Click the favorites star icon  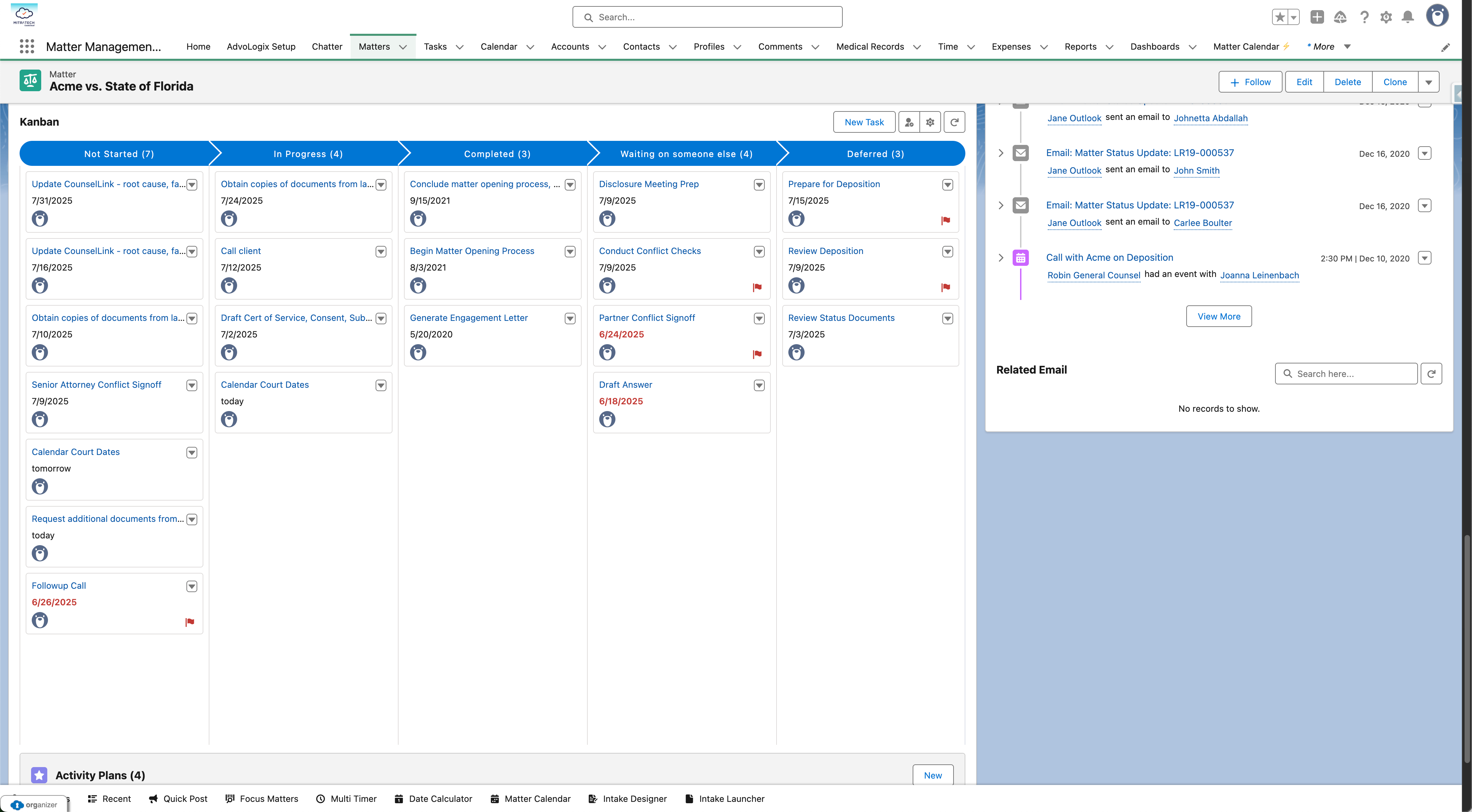pyautogui.click(x=1280, y=17)
